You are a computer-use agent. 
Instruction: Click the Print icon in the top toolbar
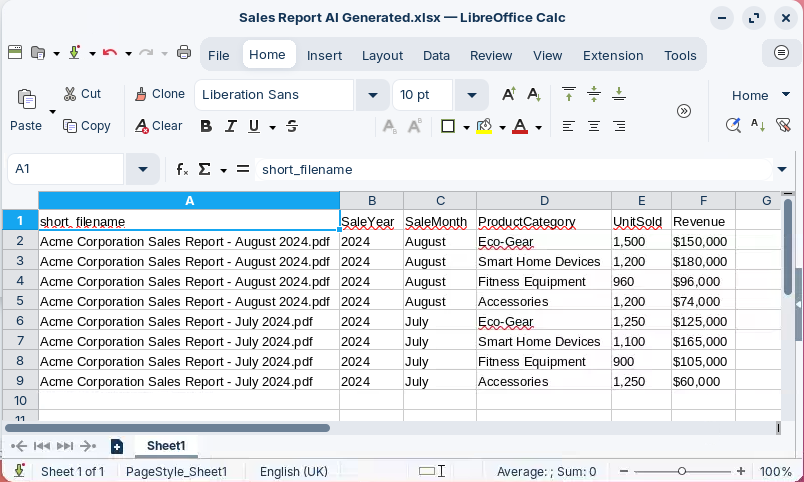coord(184,53)
